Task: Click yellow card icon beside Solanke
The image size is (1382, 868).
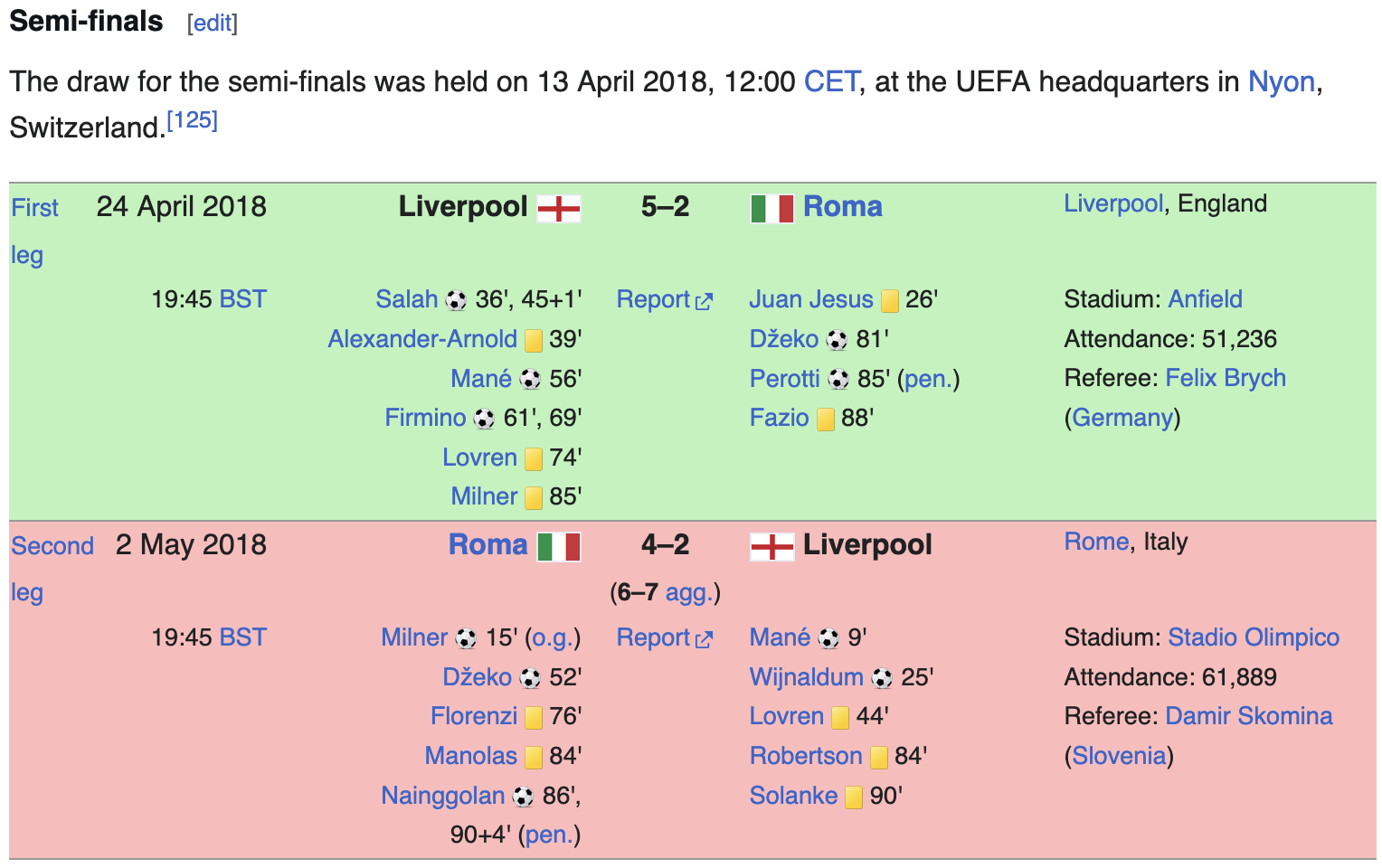Action: [x=854, y=797]
